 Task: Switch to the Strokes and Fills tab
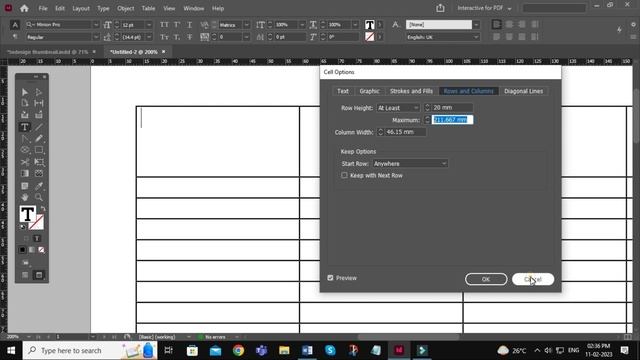pos(411,91)
